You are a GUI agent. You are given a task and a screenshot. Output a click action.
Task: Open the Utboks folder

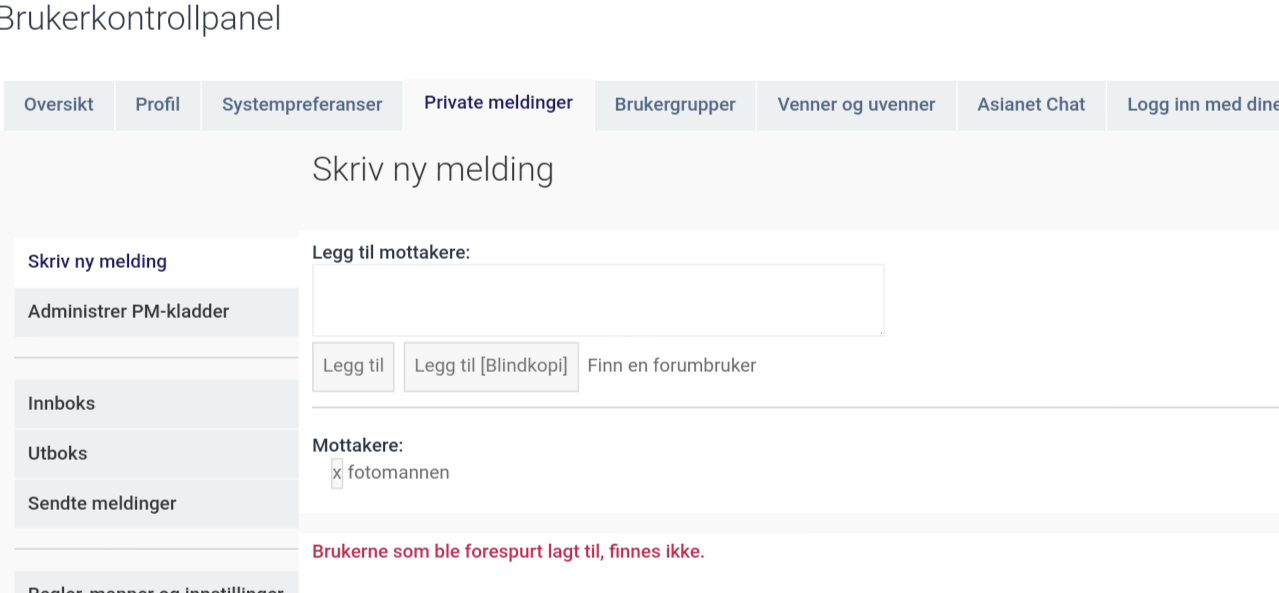click(x=156, y=454)
